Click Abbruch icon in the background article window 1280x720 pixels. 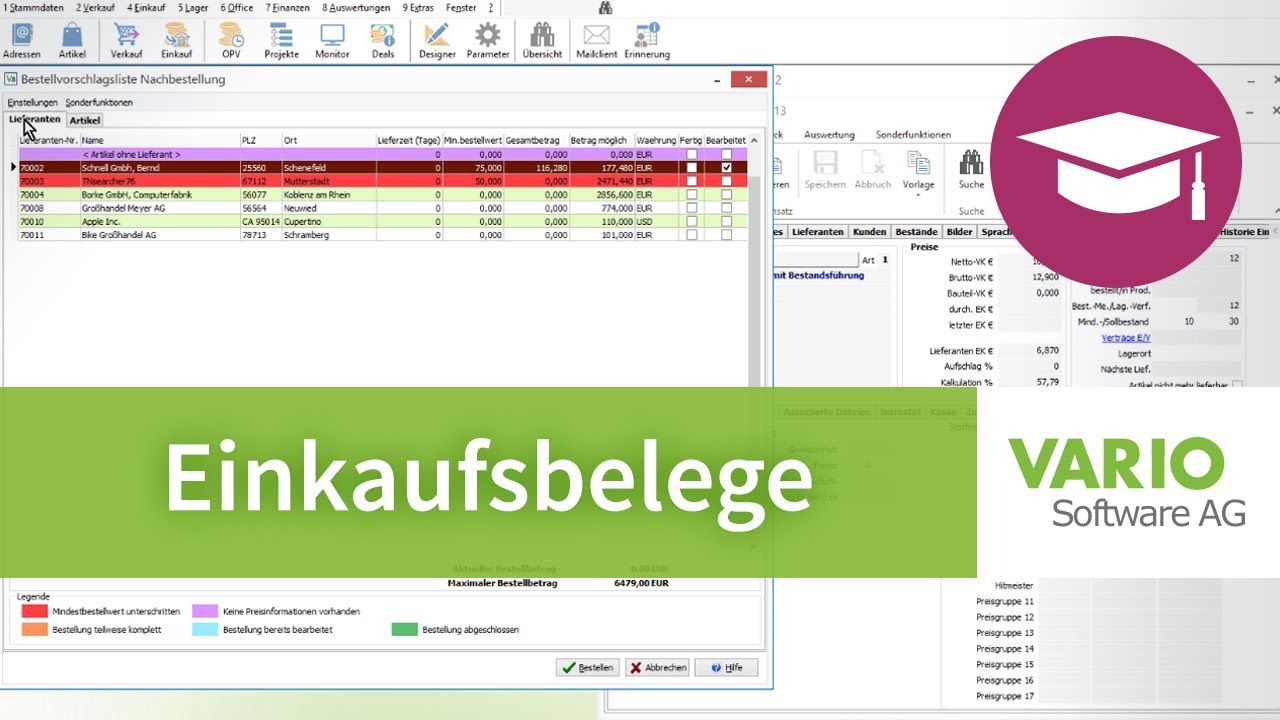point(872,163)
